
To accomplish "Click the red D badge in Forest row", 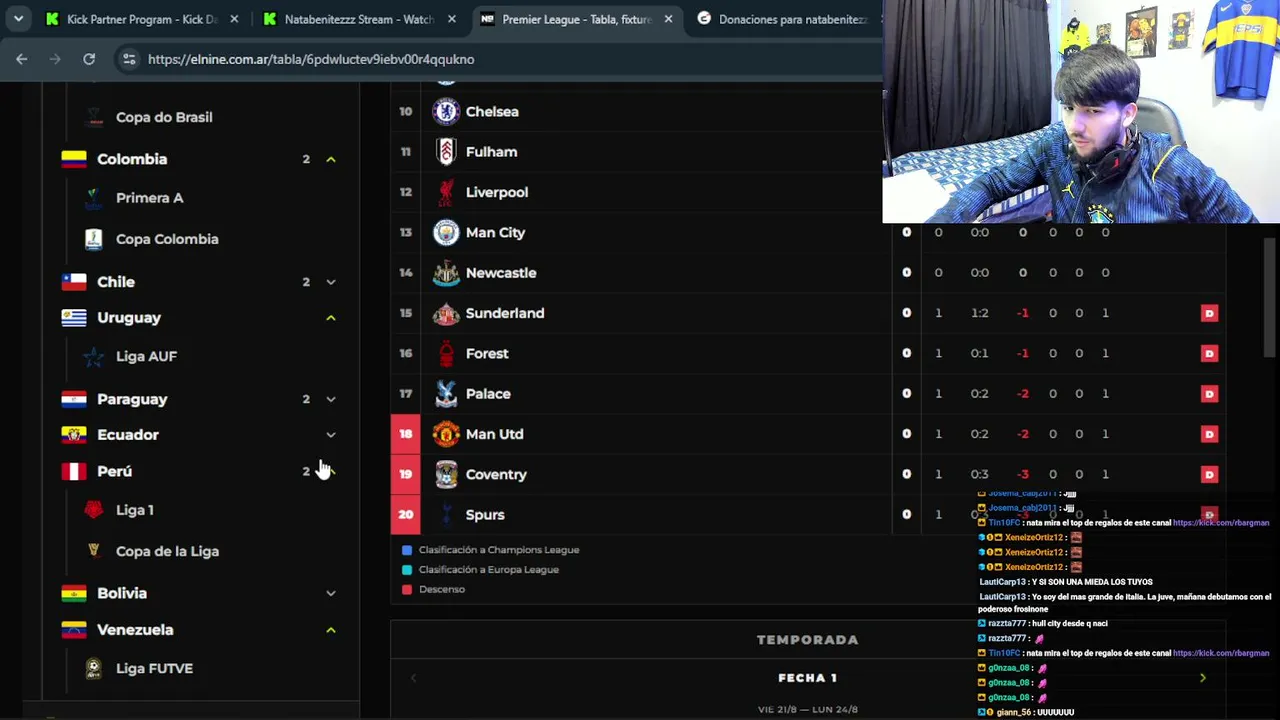I will click(x=1209, y=353).
